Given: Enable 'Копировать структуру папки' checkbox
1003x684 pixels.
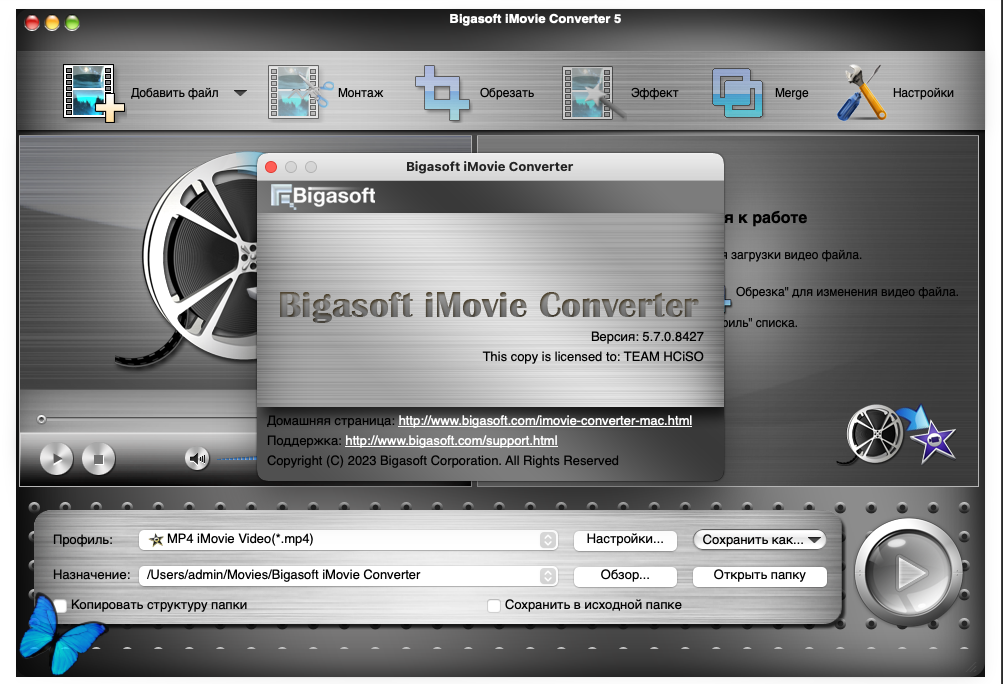Looking at the screenshot, I should [62, 605].
